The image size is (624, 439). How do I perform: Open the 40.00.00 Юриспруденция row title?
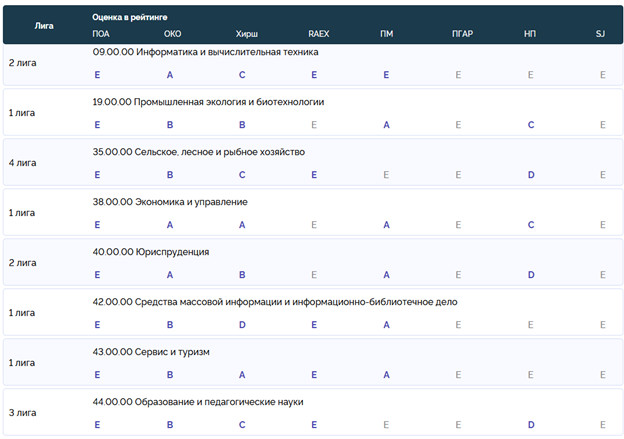click(x=150, y=252)
